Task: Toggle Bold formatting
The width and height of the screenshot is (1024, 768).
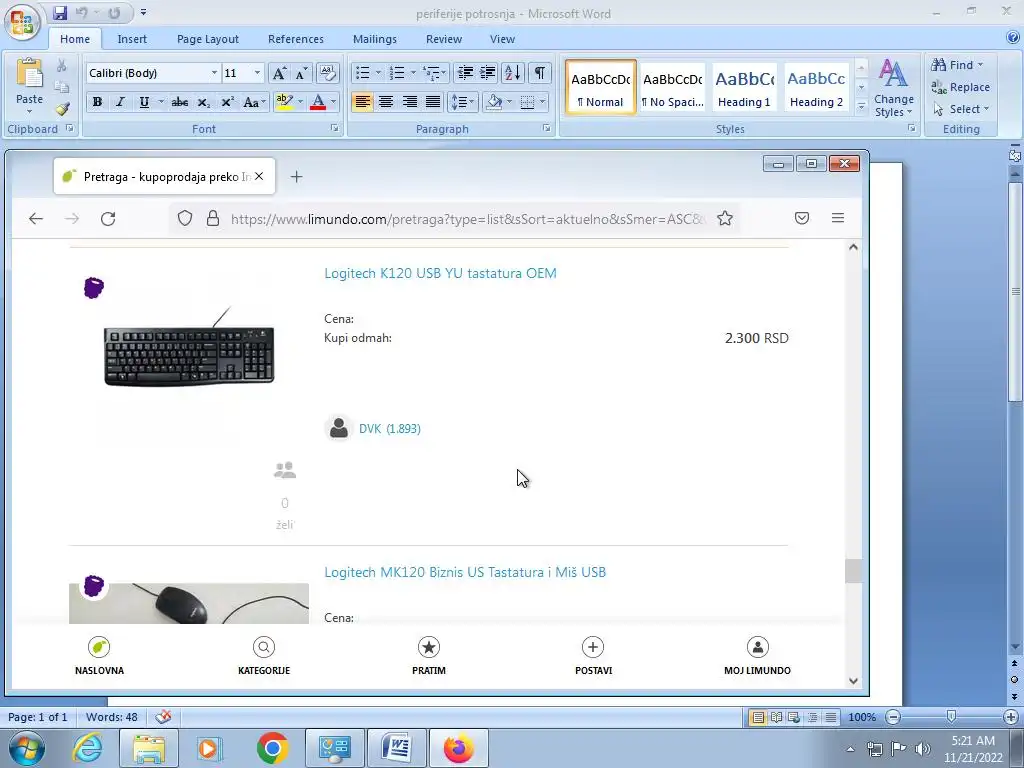Action: [x=97, y=103]
